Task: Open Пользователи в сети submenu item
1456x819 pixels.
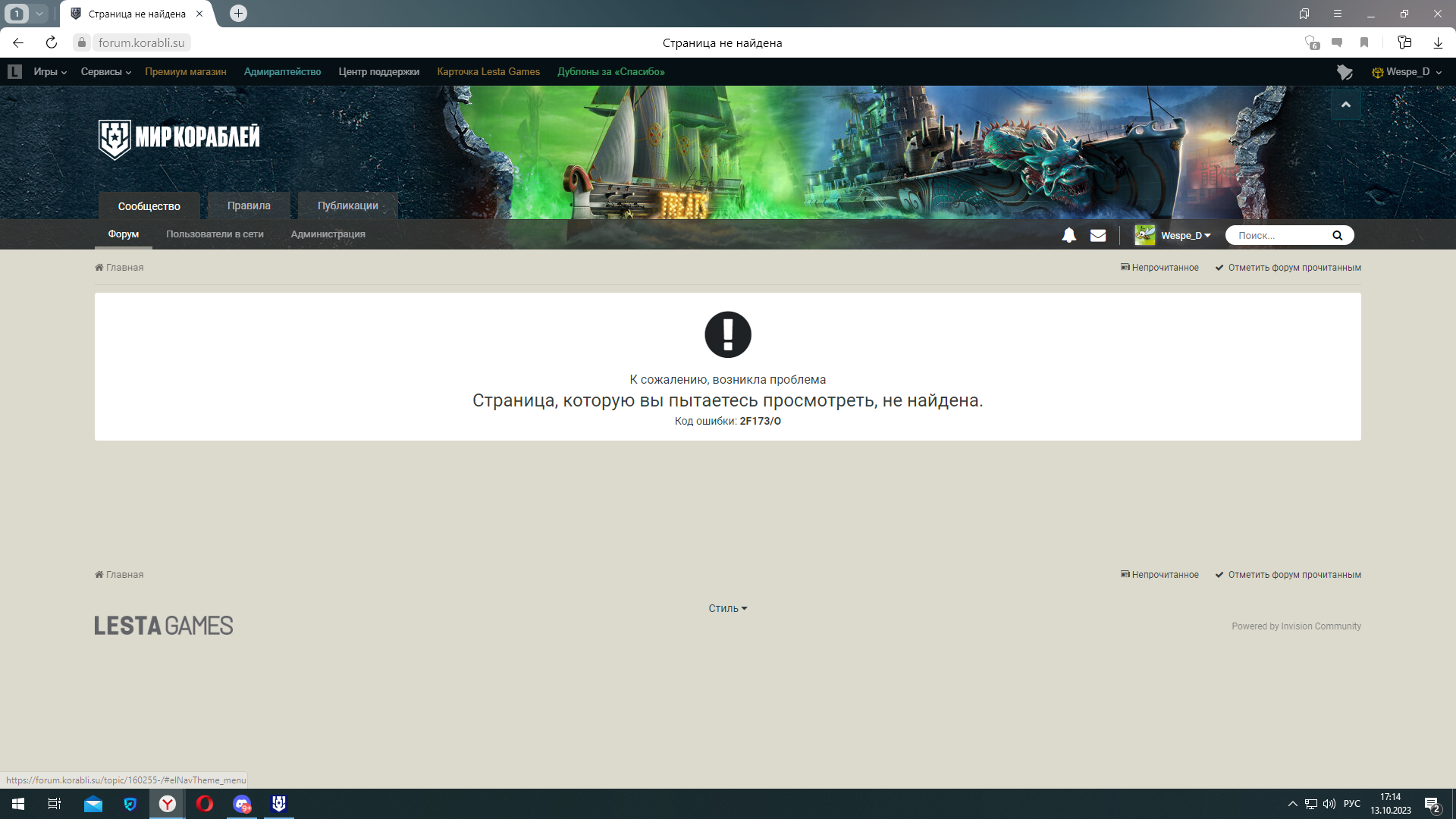Action: [x=215, y=234]
